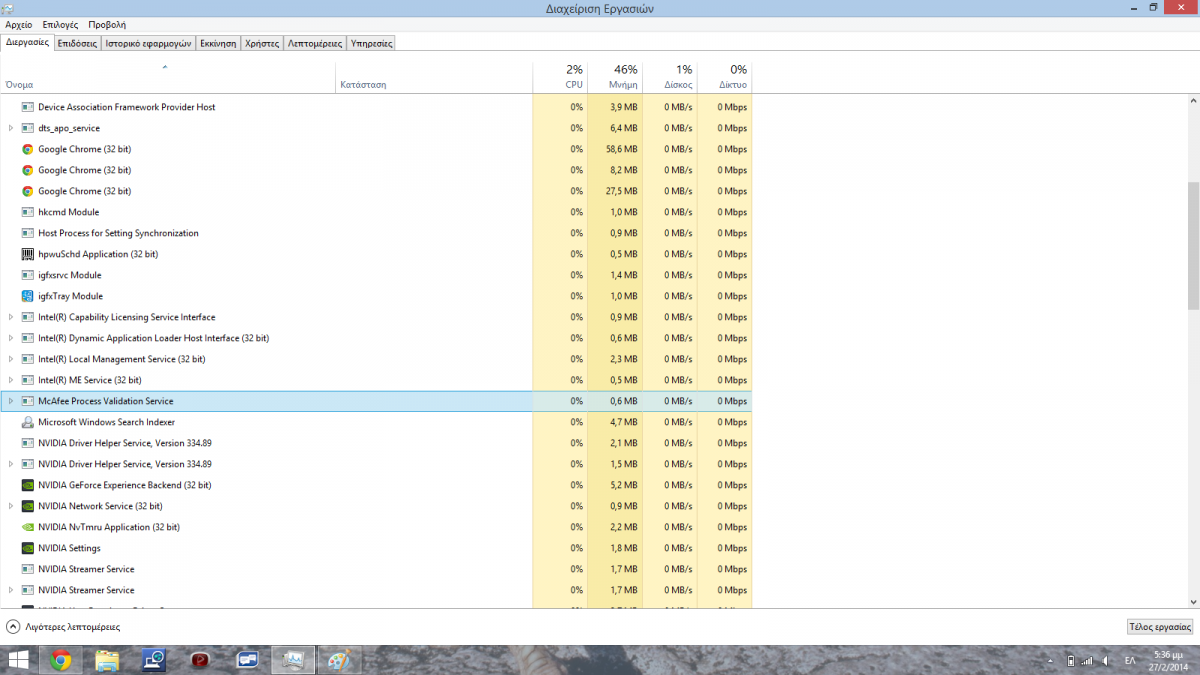1200x675 pixels.
Task: Sort by the Κατάσταση column header
Action: point(434,77)
